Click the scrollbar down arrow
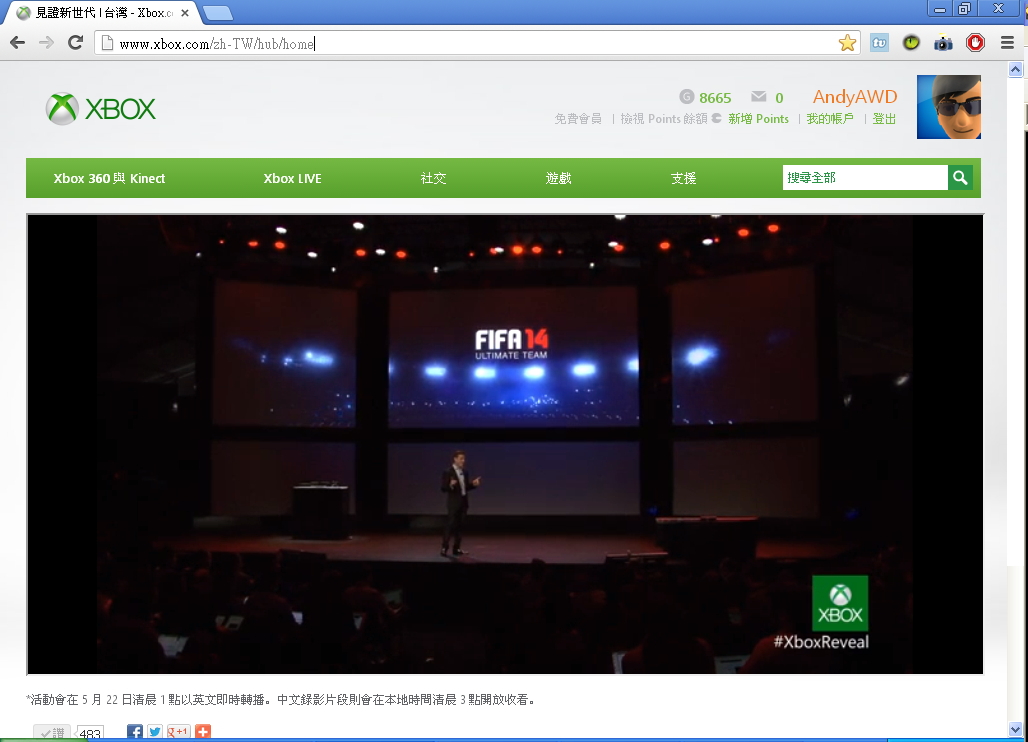This screenshot has height=742, width=1028. (x=1016, y=729)
